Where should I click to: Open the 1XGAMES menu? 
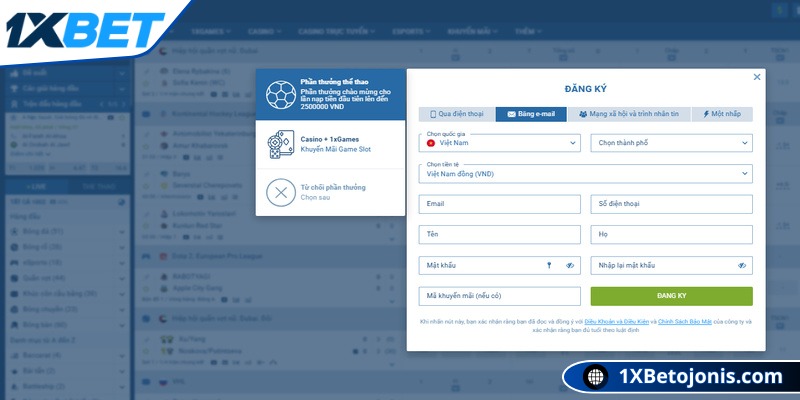pos(211,32)
